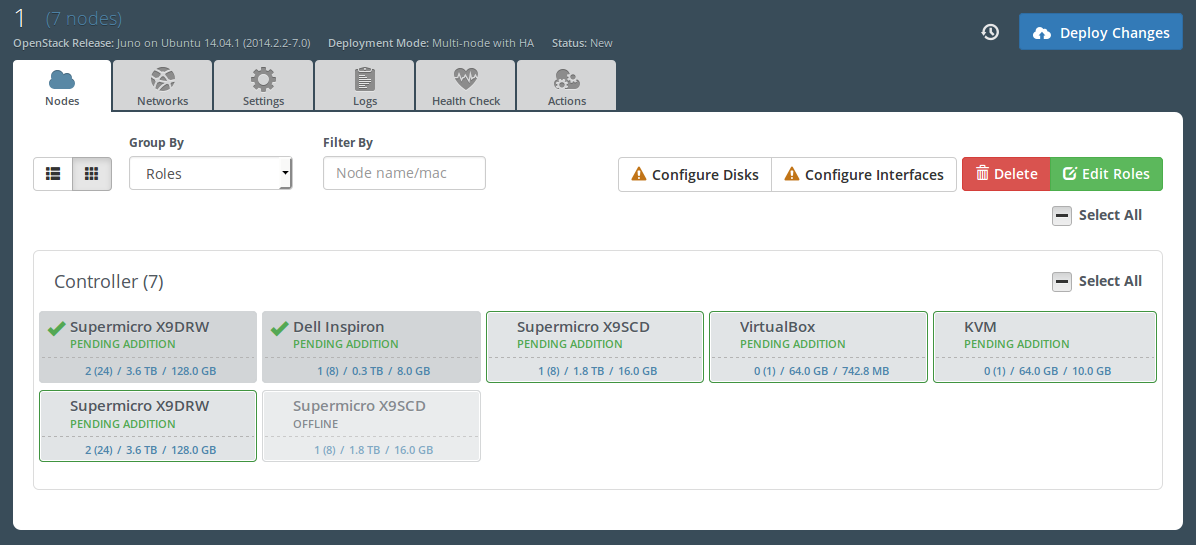Viewport: 1196px width, 545px height.
Task: Click the Deploy Changes button
Action: (1101, 32)
